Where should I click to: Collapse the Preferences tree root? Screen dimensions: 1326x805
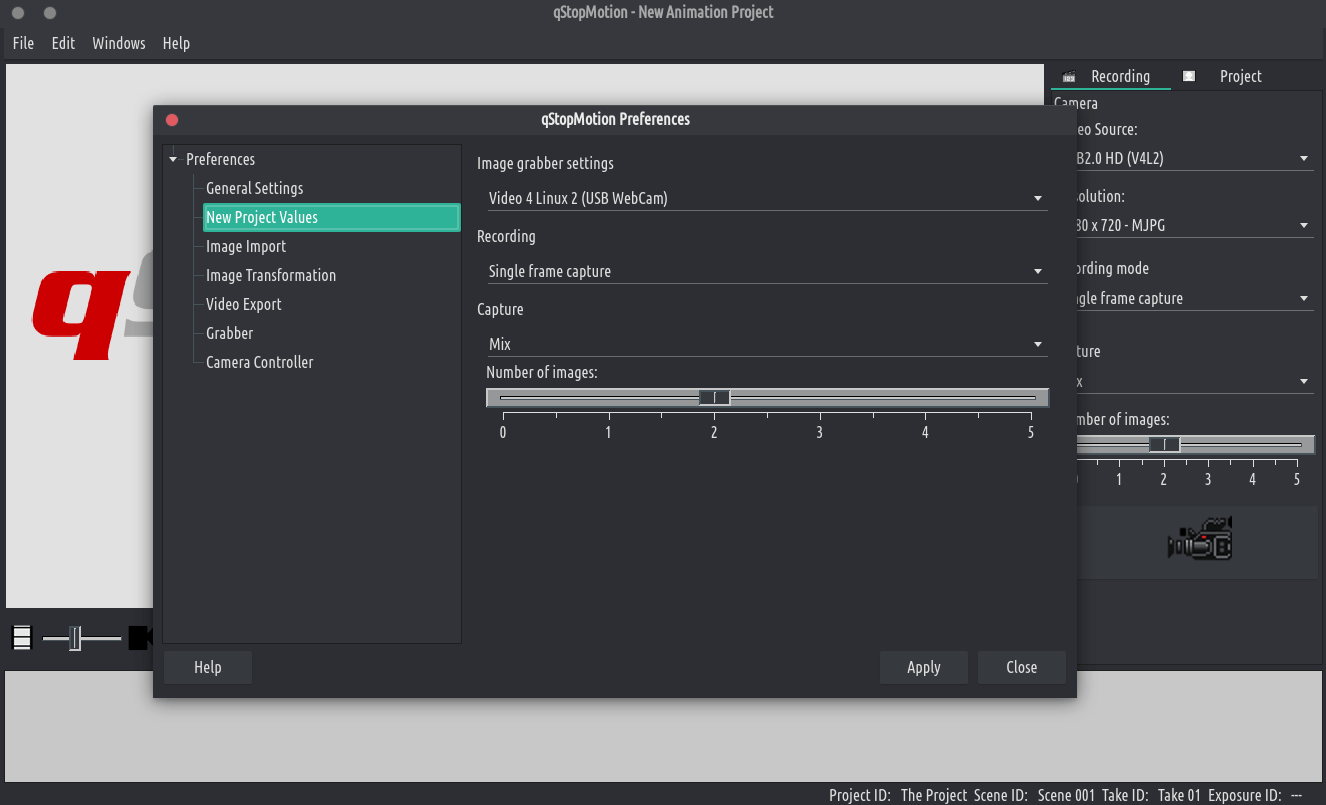tap(173, 160)
